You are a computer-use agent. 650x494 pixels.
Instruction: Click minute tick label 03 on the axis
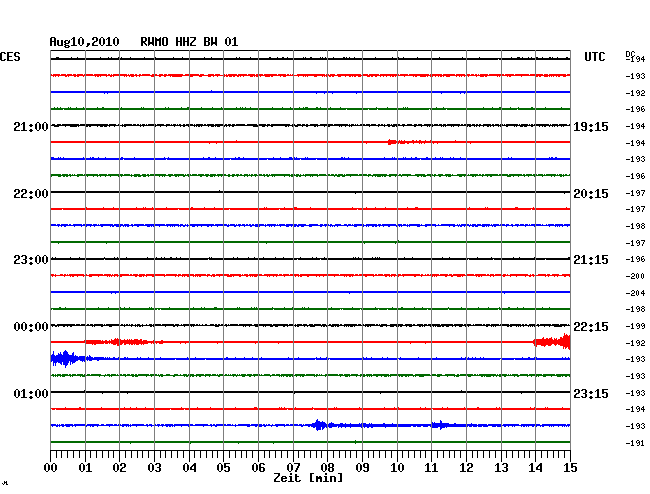155,468
